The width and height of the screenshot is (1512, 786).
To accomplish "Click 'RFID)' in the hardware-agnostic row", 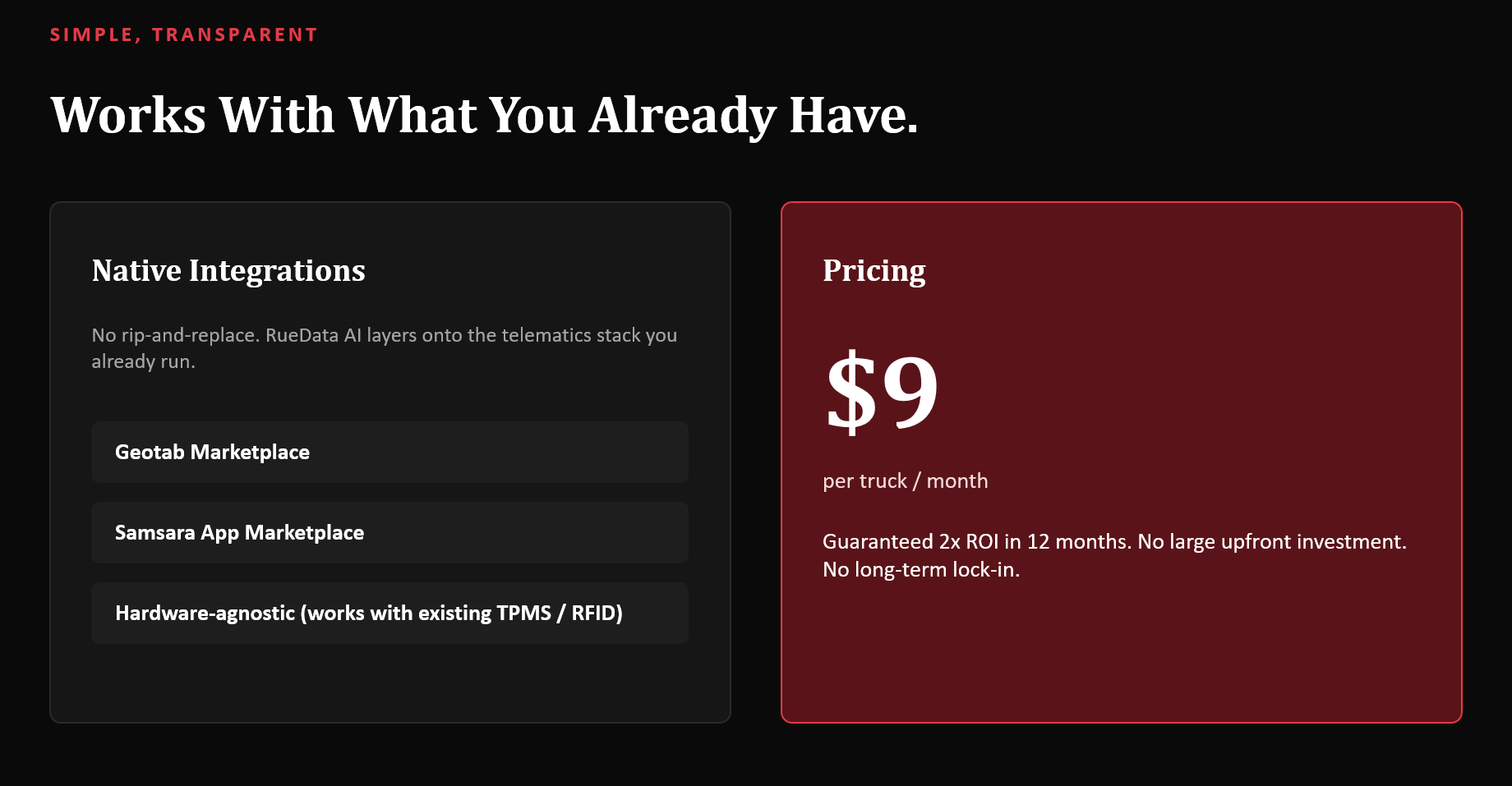I will click(x=597, y=613).
